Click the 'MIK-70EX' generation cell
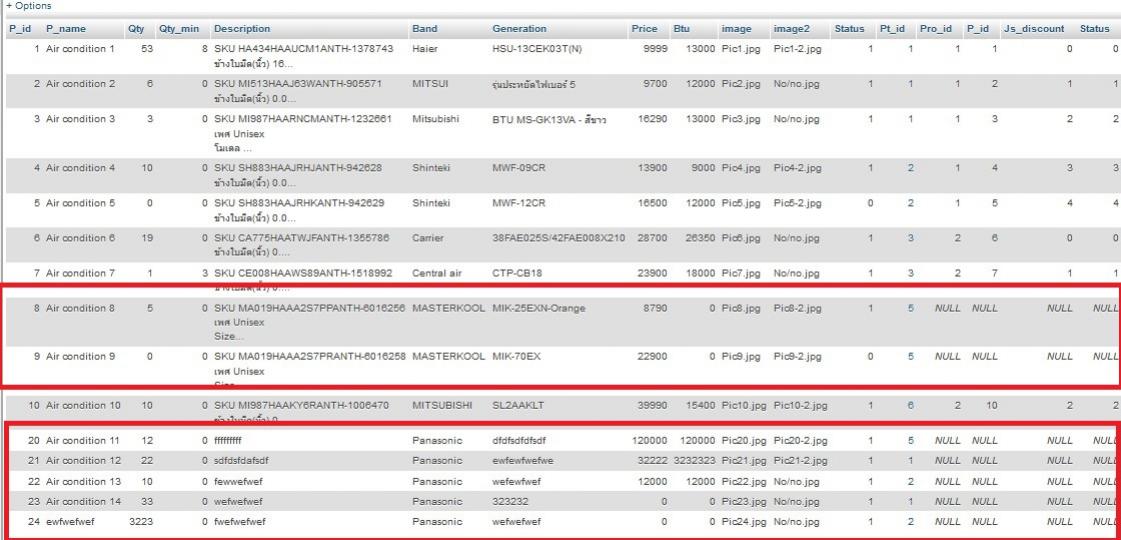 [516, 357]
